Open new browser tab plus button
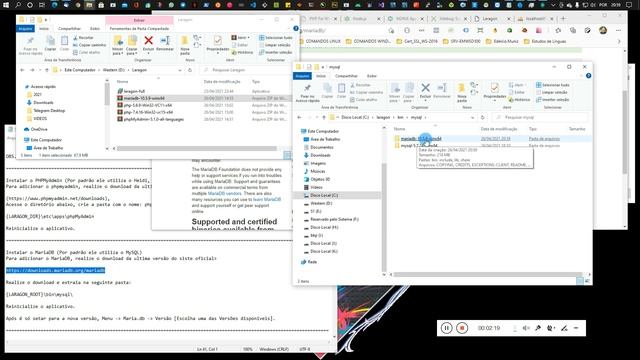 point(563,18)
